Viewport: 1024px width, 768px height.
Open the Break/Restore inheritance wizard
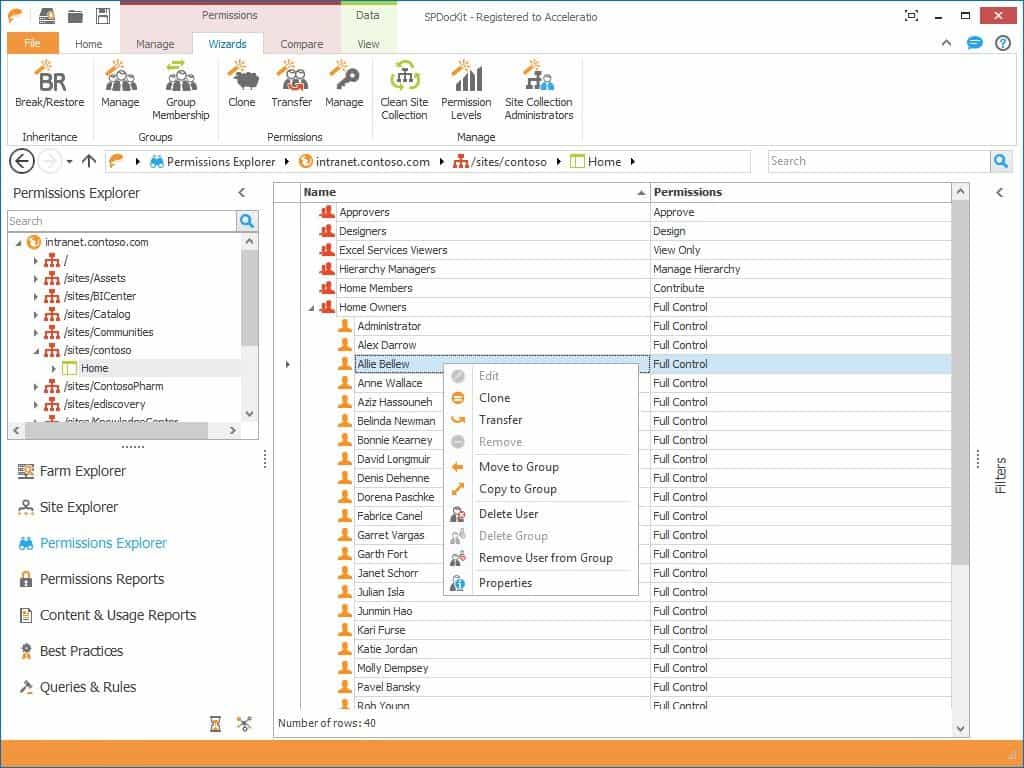pyautogui.click(x=50, y=84)
